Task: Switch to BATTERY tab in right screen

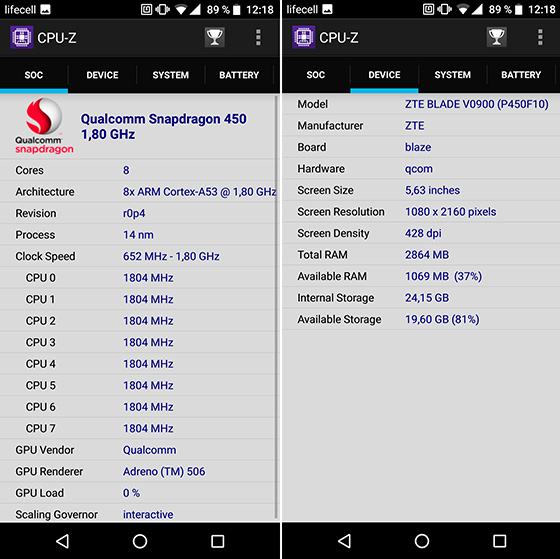Action: coord(521,75)
